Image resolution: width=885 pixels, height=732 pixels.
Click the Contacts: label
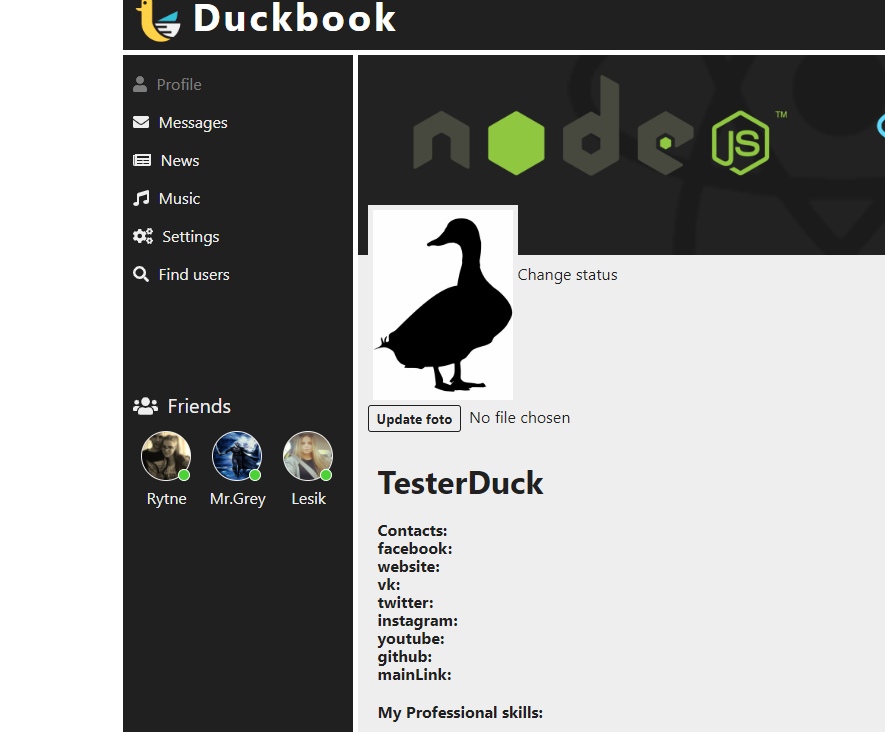[x=413, y=531]
